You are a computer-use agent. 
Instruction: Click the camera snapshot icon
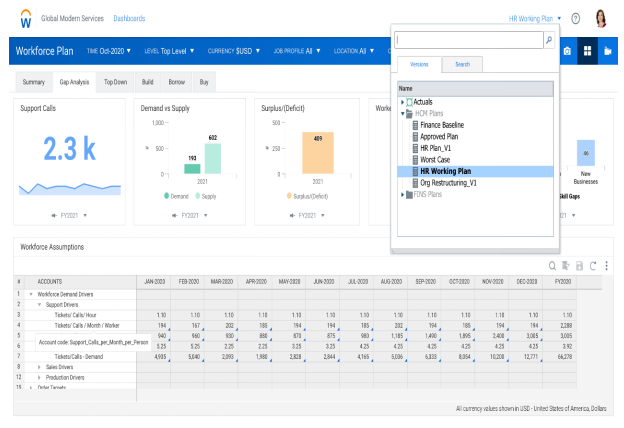coord(567,51)
